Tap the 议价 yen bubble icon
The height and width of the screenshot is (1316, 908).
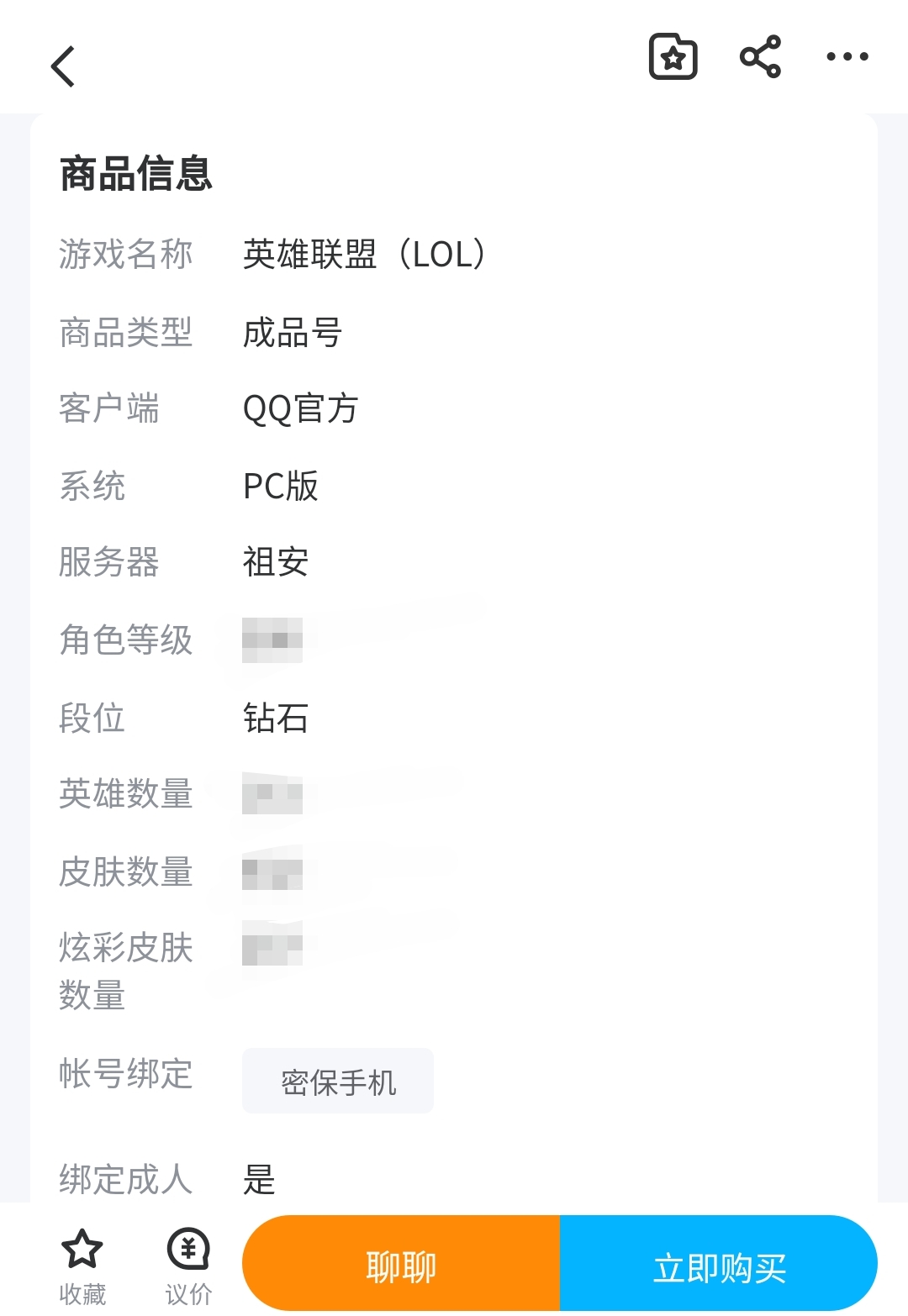click(188, 1250)
